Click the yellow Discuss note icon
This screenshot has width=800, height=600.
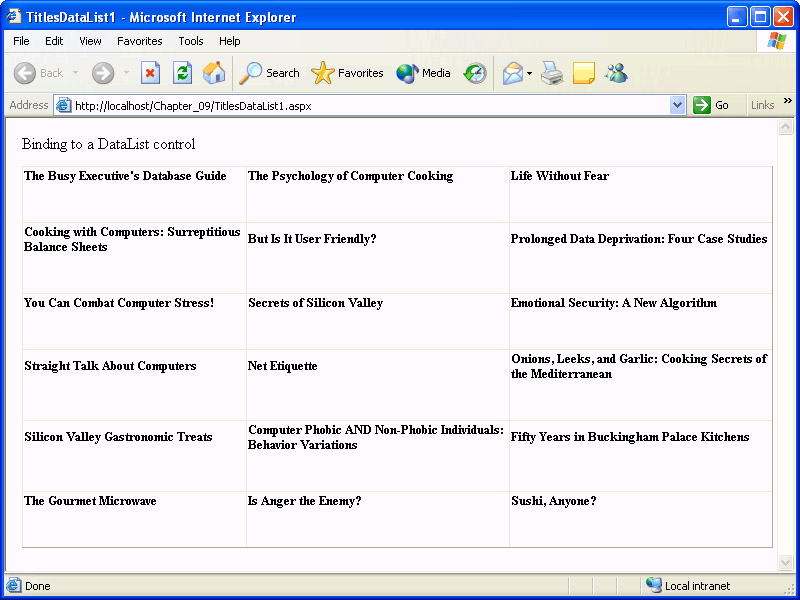pyautogui.click(x=584, y=73)
